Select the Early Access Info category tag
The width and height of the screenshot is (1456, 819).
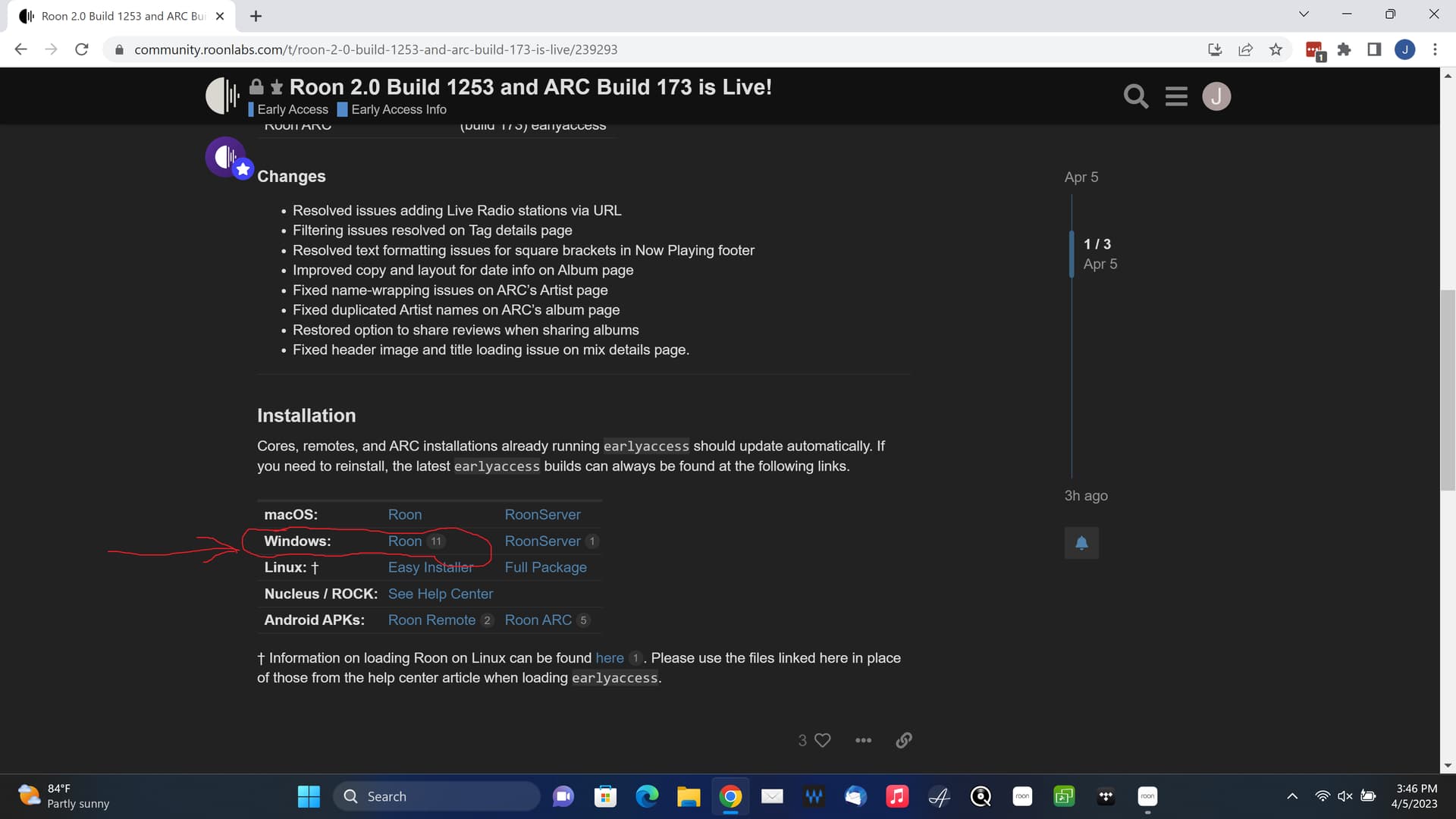coord(398,110)
